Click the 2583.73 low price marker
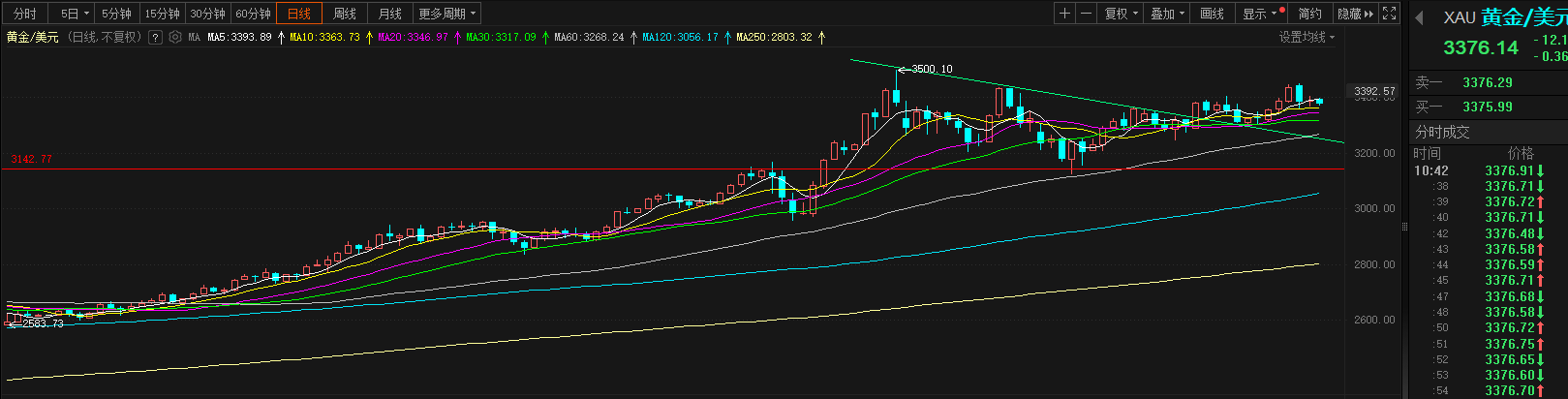This screenshot has height=399, width=1568. click(43, 323)
